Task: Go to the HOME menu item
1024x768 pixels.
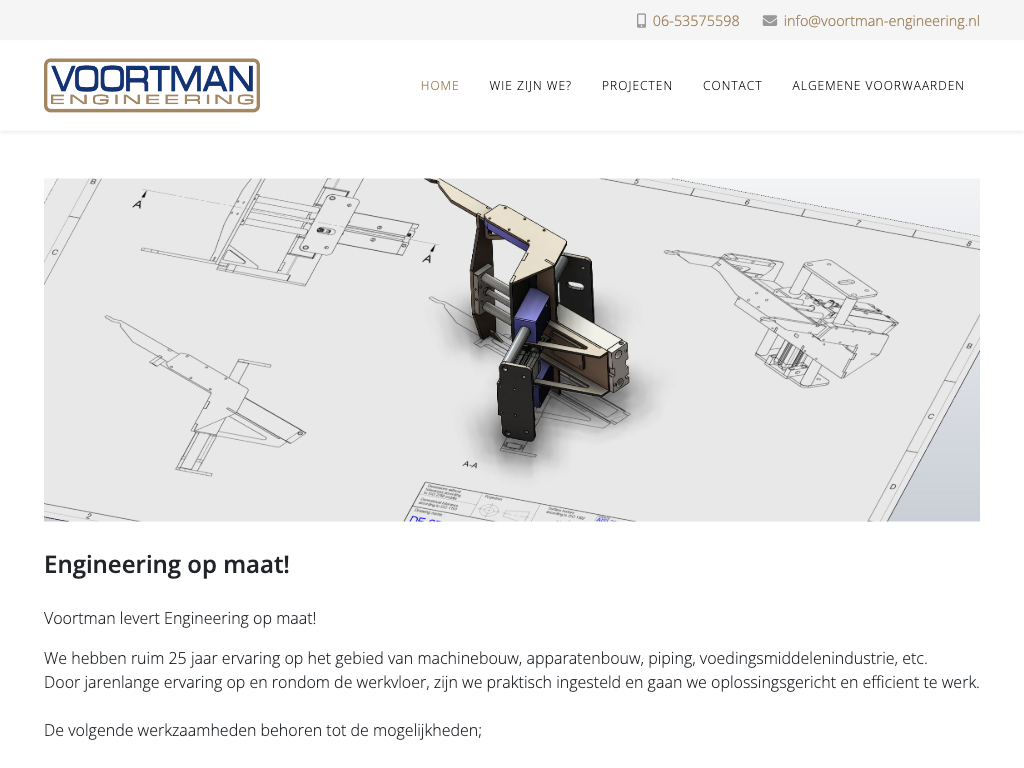Action: click(440, 86)
